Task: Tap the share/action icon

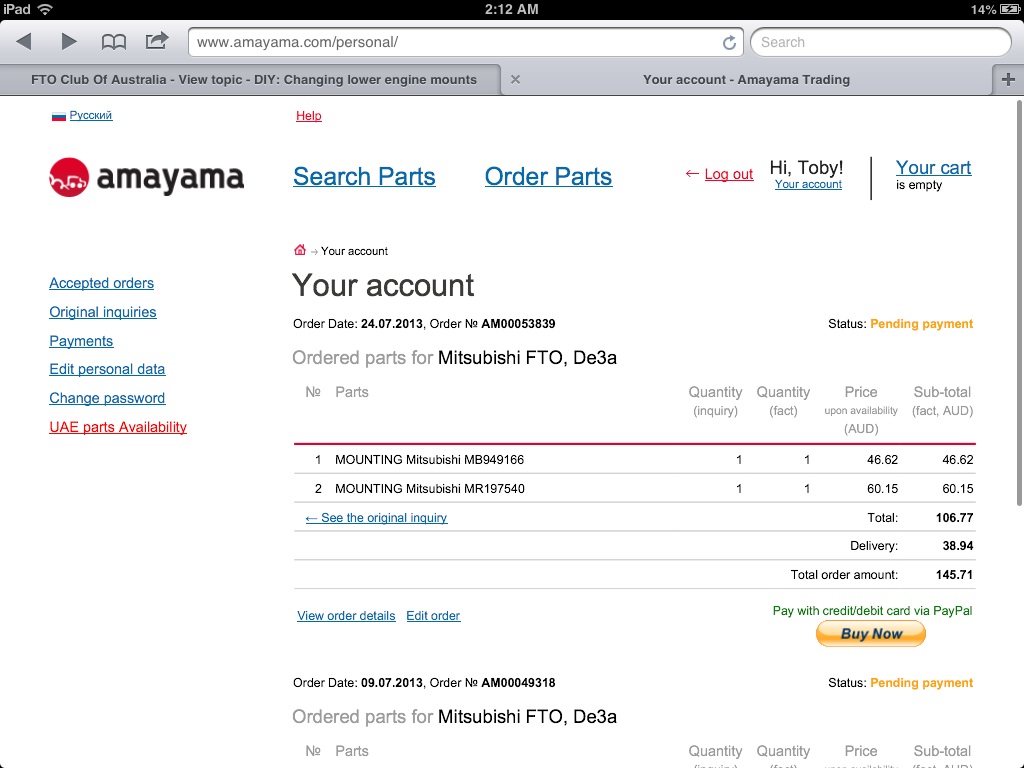Action: 157,41
